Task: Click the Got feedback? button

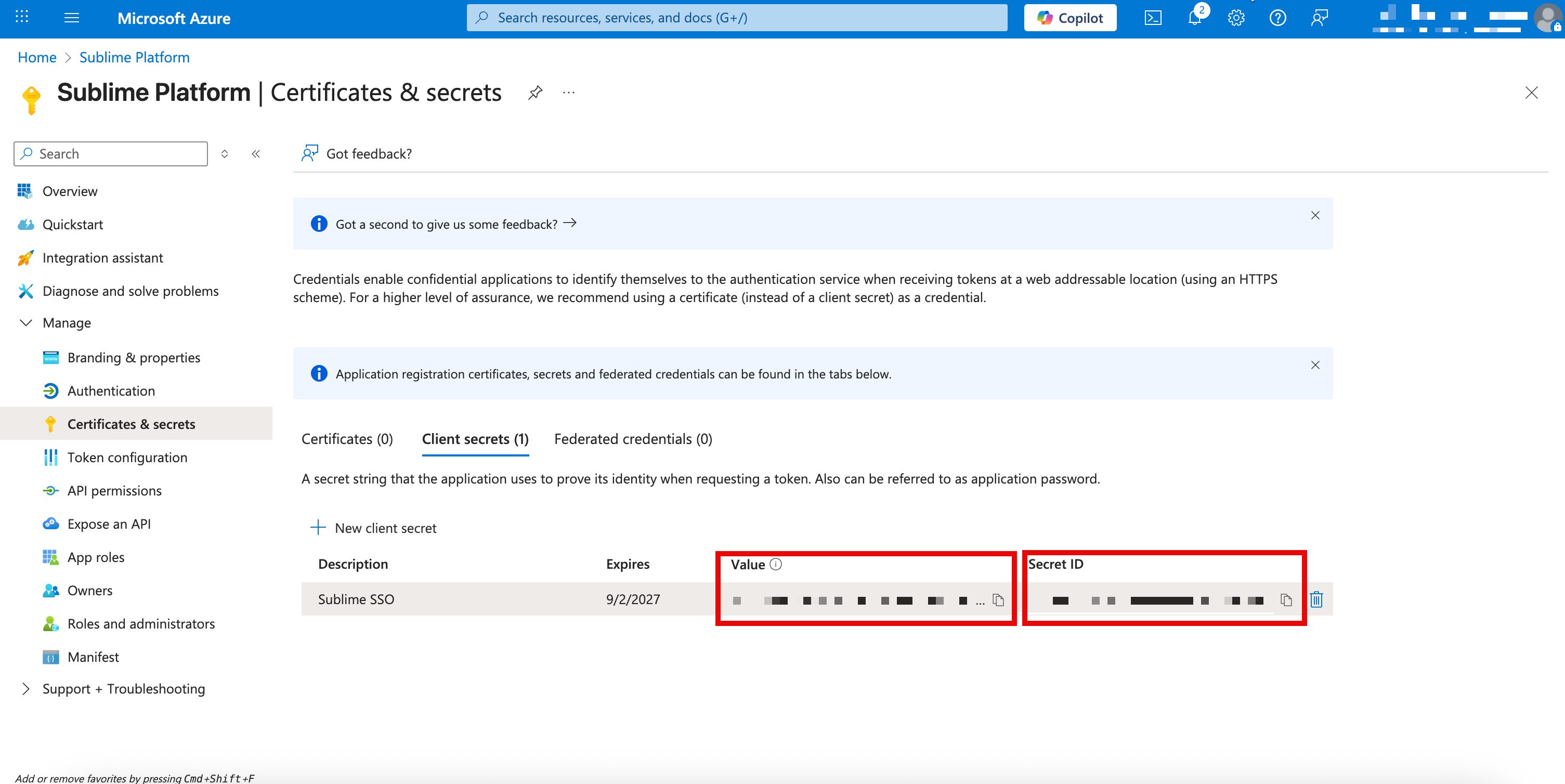Action: coord(357,154)
